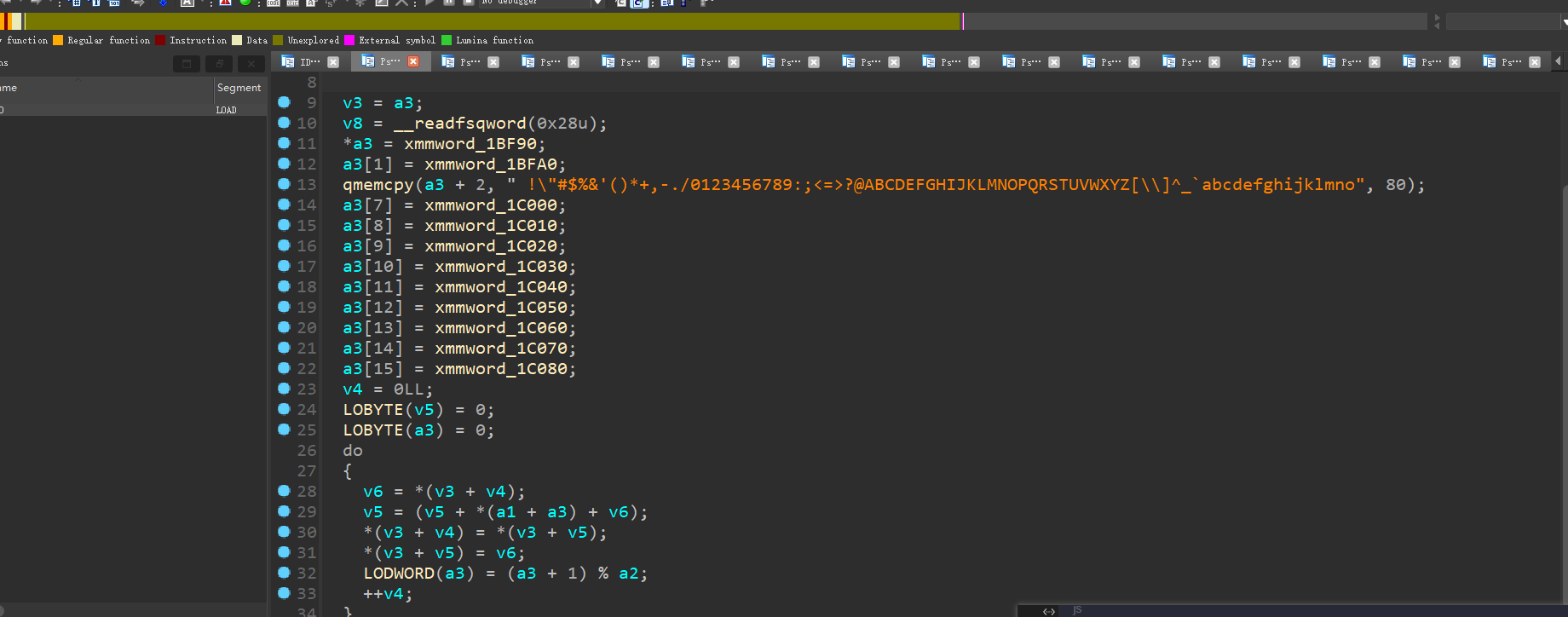The width and height of the screenshot is (1568, 617).
Task: Toggle breakpoint dot on line 9
Action: point(284,102)
